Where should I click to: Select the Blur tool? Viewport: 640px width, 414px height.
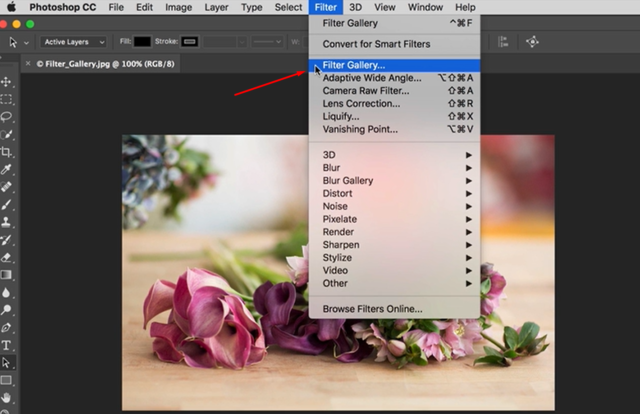(6, 292)
